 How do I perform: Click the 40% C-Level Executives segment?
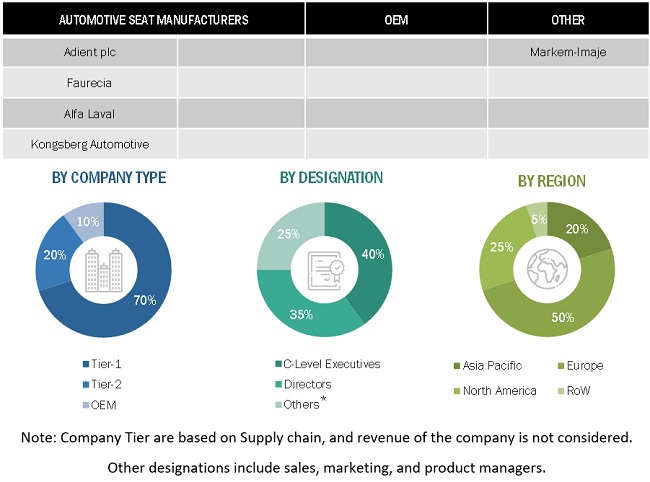(x=368, y=253)
